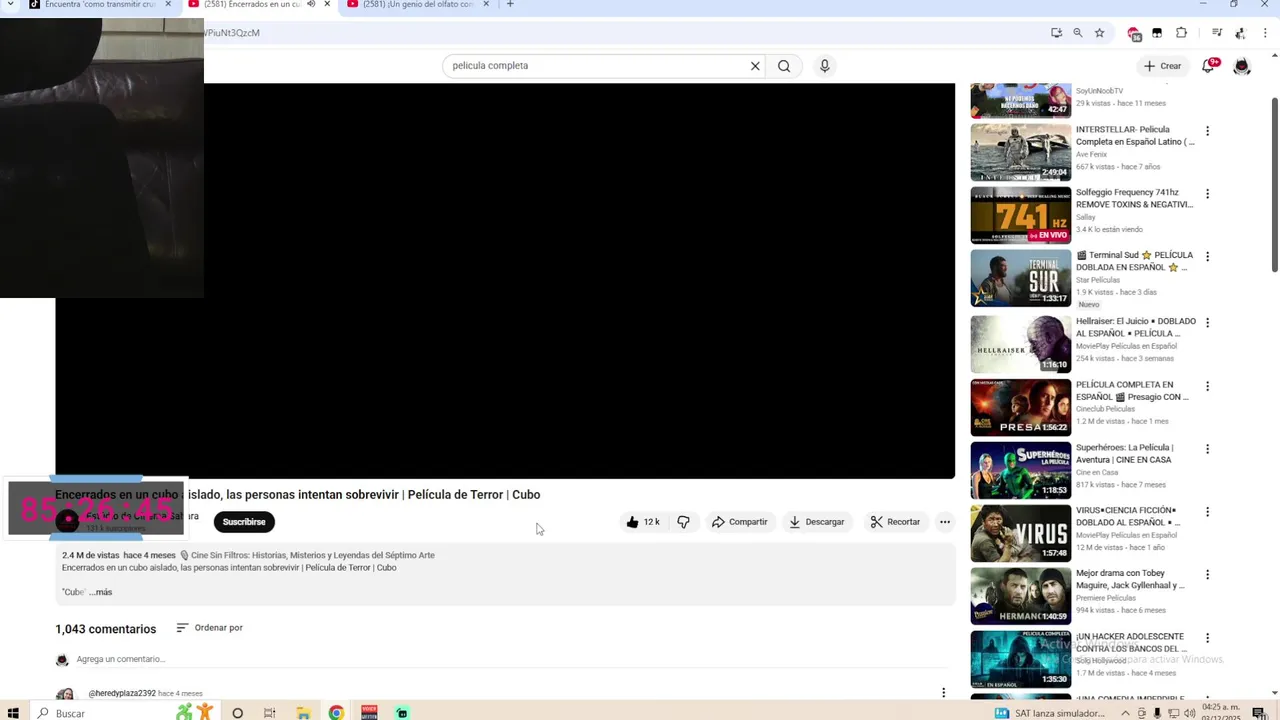Image resolution: width=1280 pixels, height=720 pixels.
Task: Open the INTERSTELLAR movie thumbnail
Action: tap(1020, 152)
